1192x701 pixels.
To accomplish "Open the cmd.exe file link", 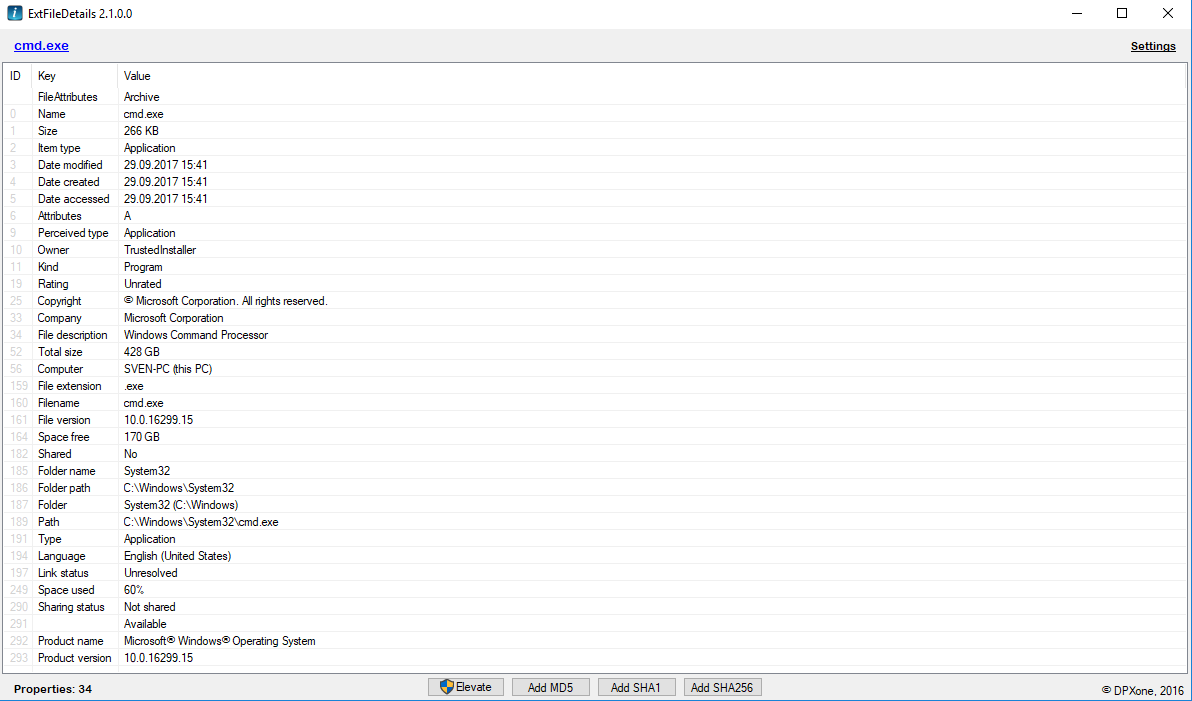I will point(41,46).
